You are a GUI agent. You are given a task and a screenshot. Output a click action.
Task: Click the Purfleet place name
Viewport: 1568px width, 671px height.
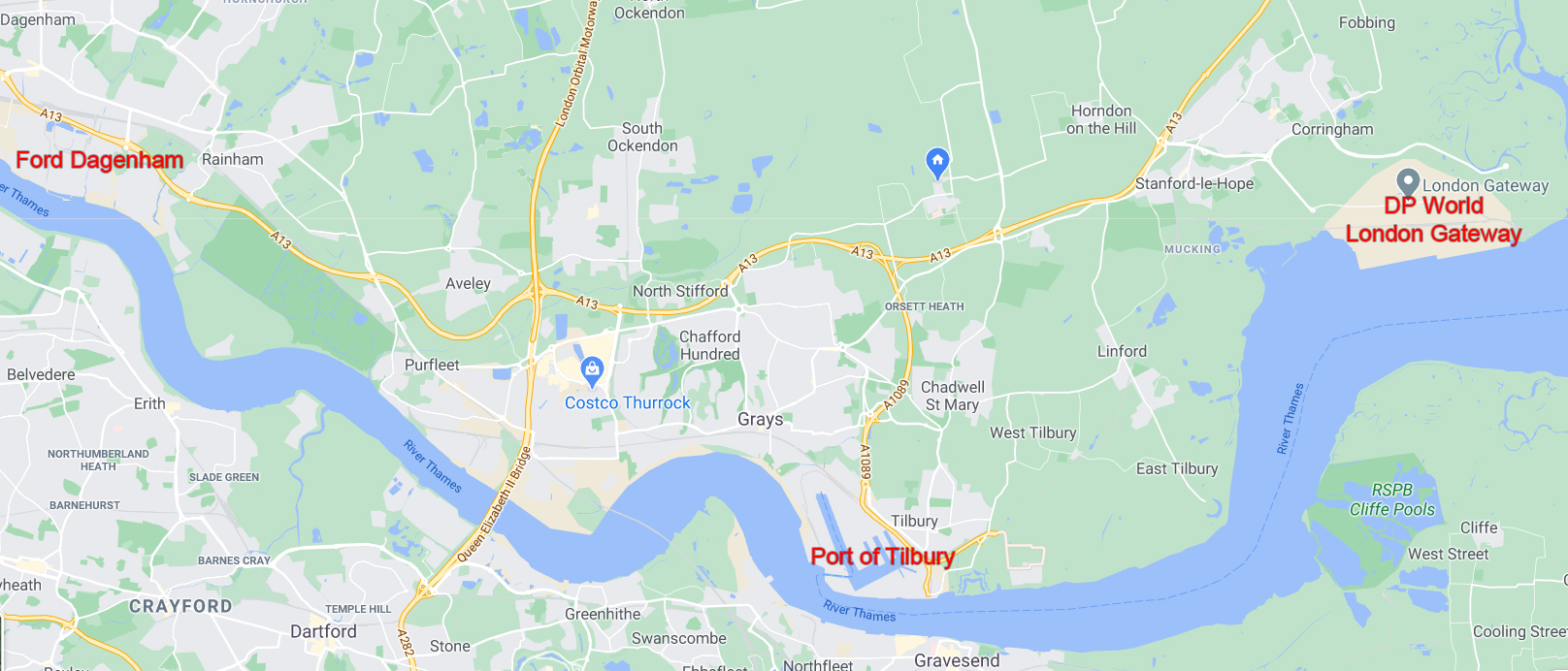point(432,365)
